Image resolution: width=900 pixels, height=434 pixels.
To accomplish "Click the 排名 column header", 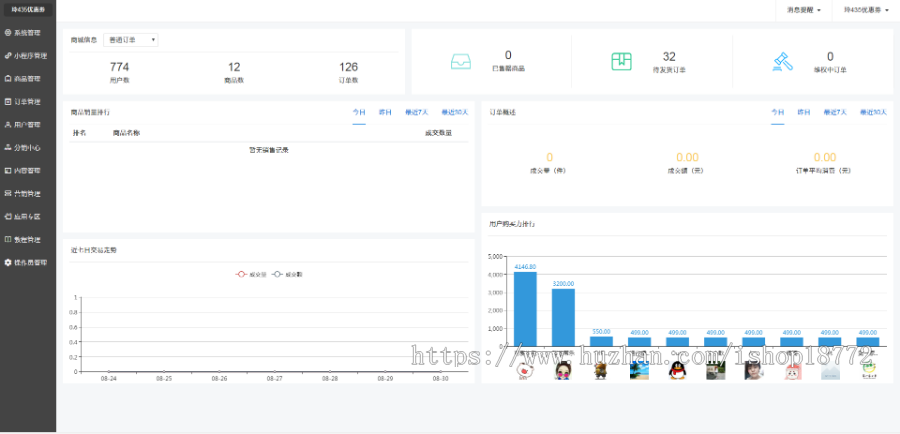I will (x=79, y=133).
